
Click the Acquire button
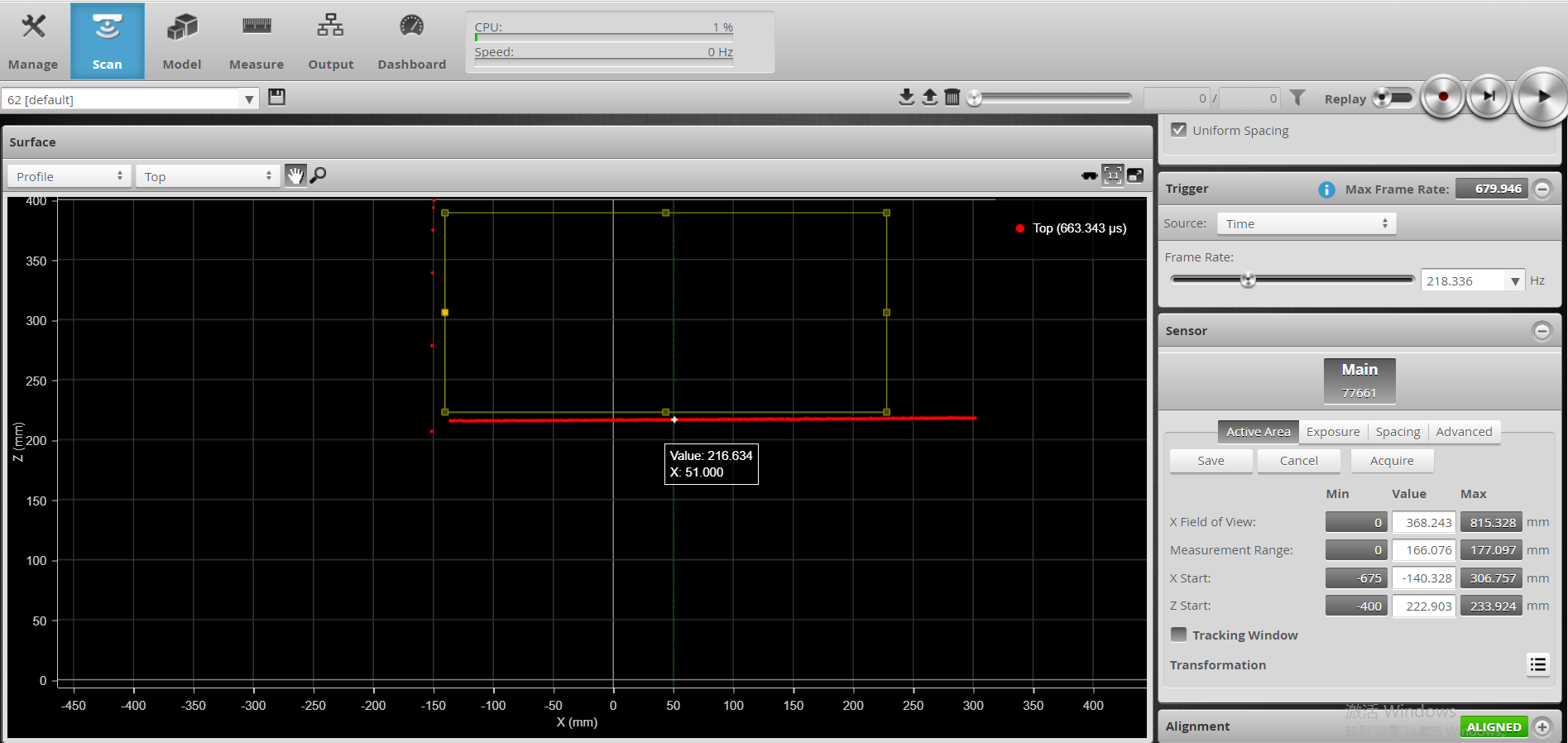[1392, 461]
